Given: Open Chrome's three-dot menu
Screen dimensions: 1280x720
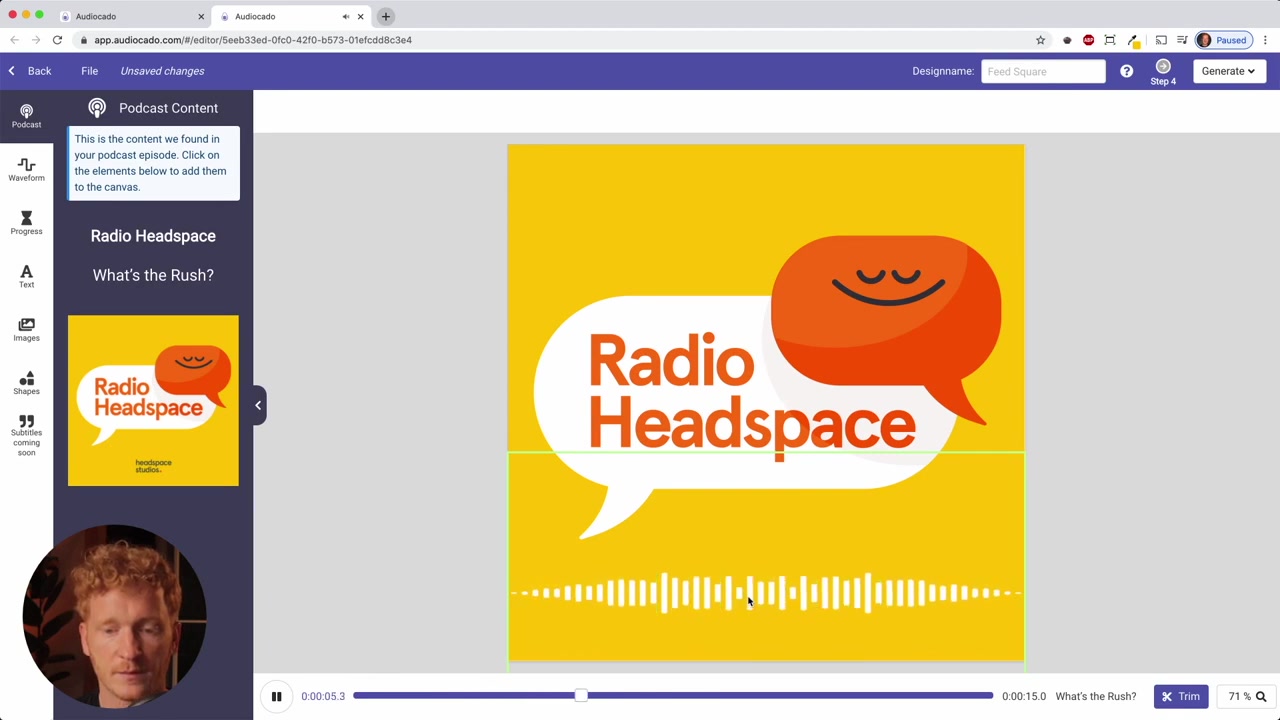Looking at the screenshot, I should coord(1265,40).
